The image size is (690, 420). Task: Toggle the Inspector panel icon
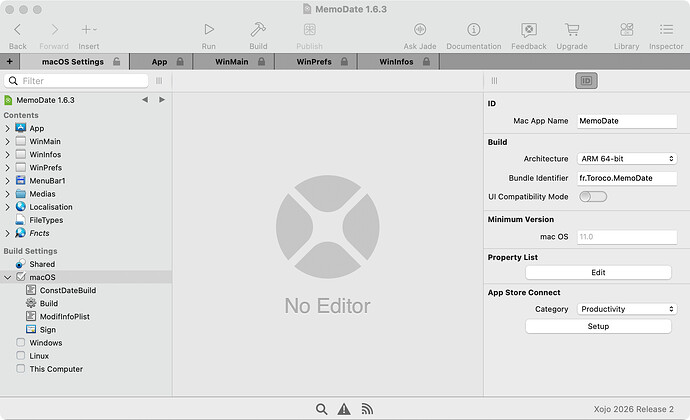pos(666,30)
